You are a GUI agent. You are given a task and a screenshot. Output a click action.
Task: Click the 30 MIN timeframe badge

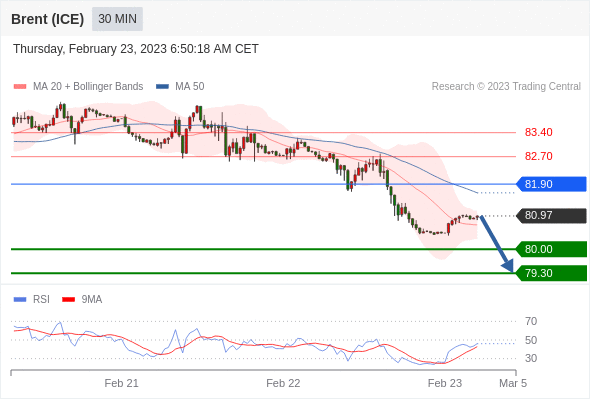(x=117, y=19)
